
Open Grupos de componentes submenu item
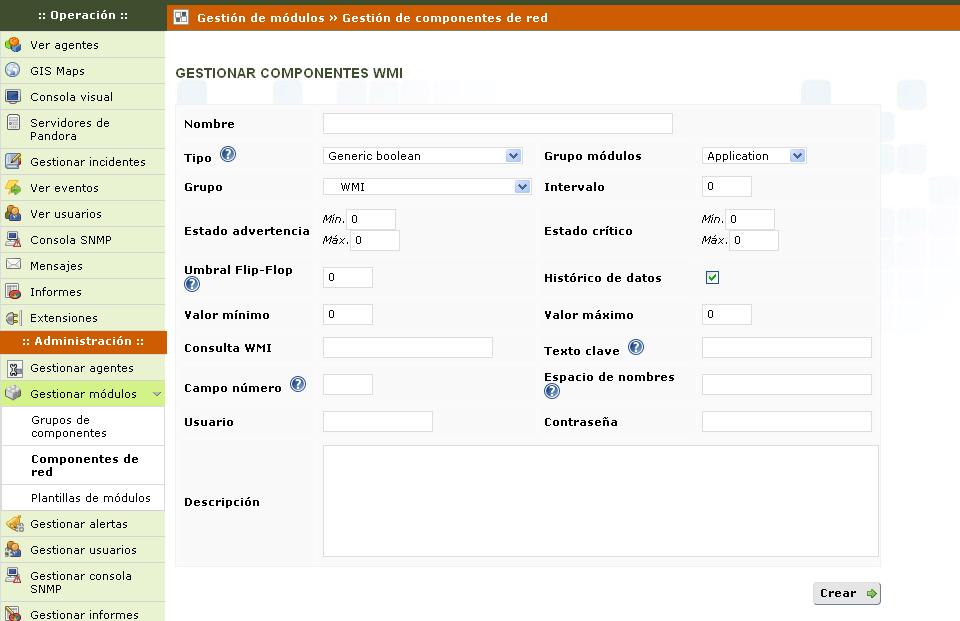click(x=68, y=427)
